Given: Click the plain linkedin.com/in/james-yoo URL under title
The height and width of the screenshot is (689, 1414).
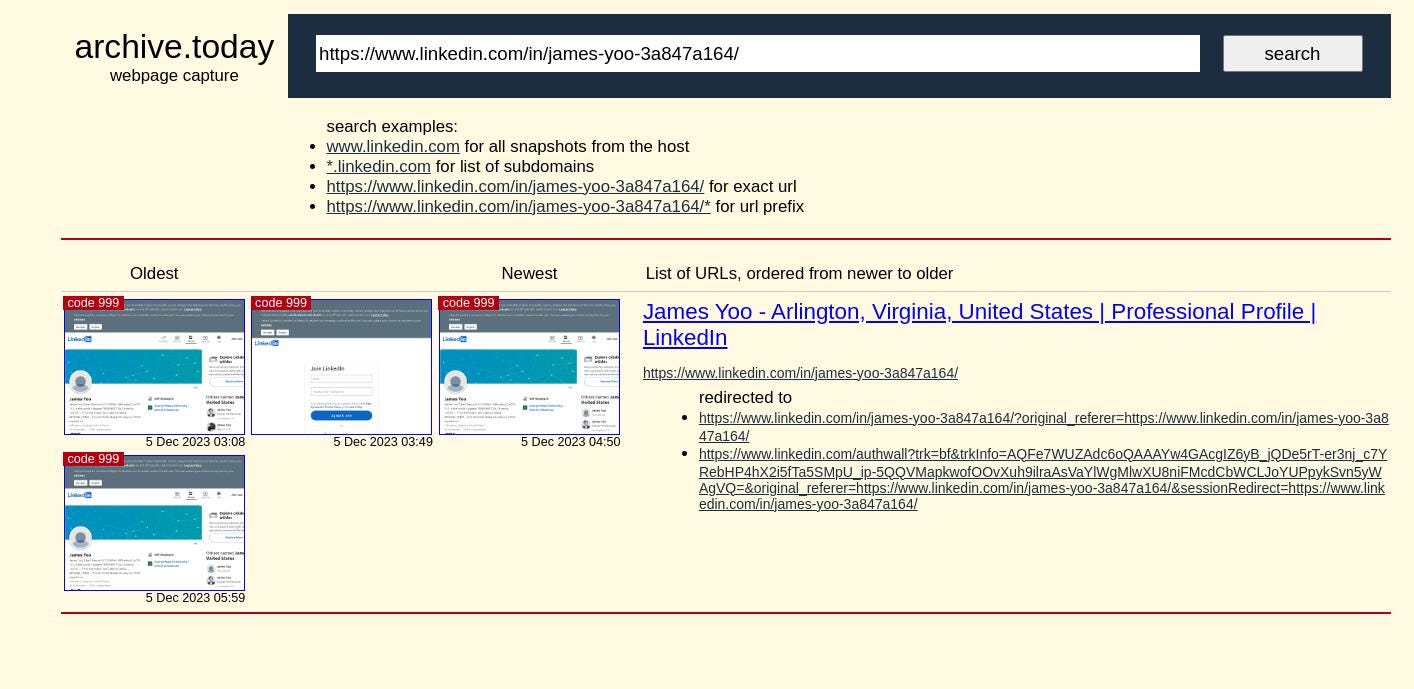Looking at the screenshot, I should click(800, 373).
